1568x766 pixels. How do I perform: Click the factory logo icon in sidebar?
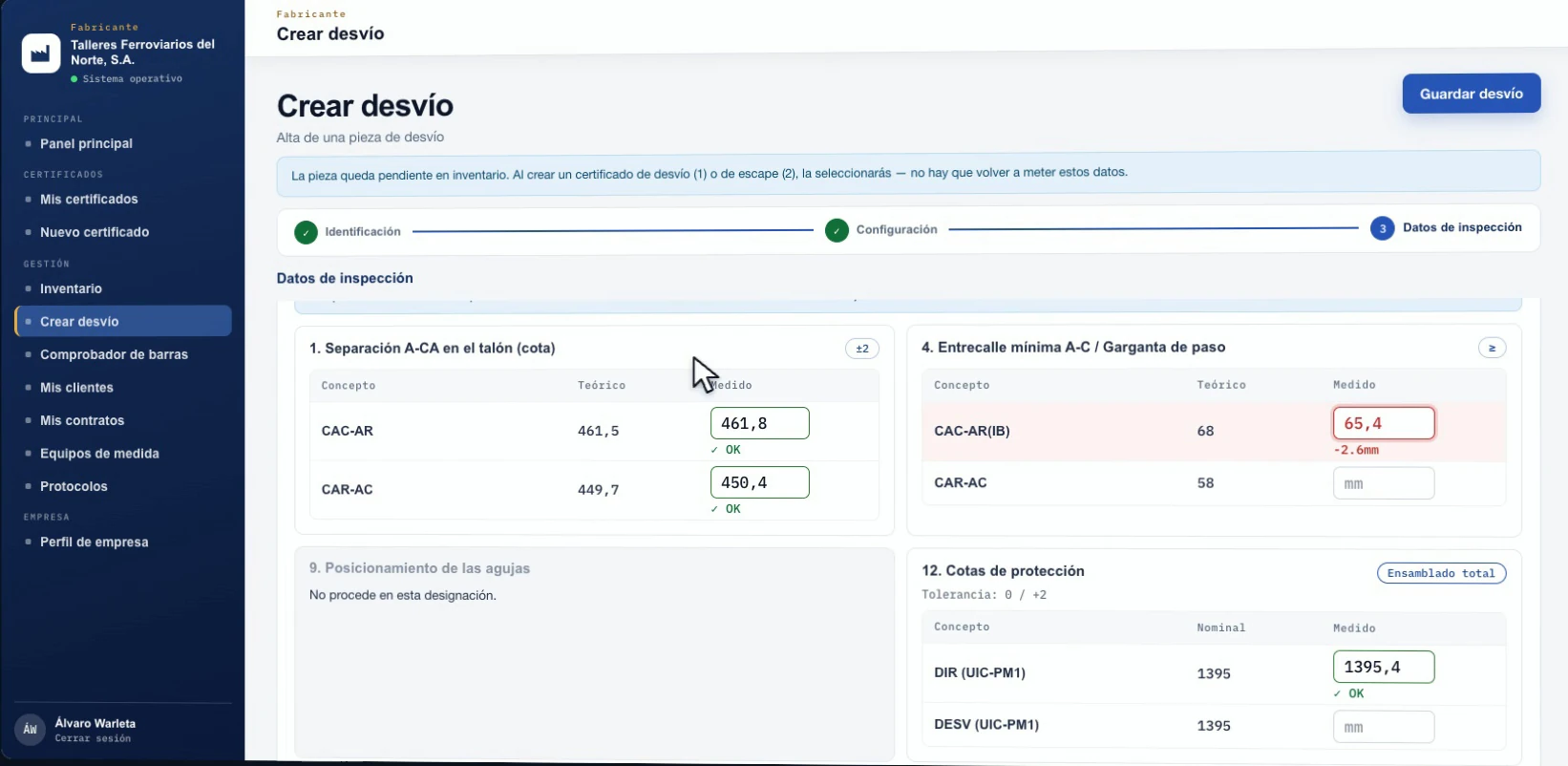click(41, 53)
